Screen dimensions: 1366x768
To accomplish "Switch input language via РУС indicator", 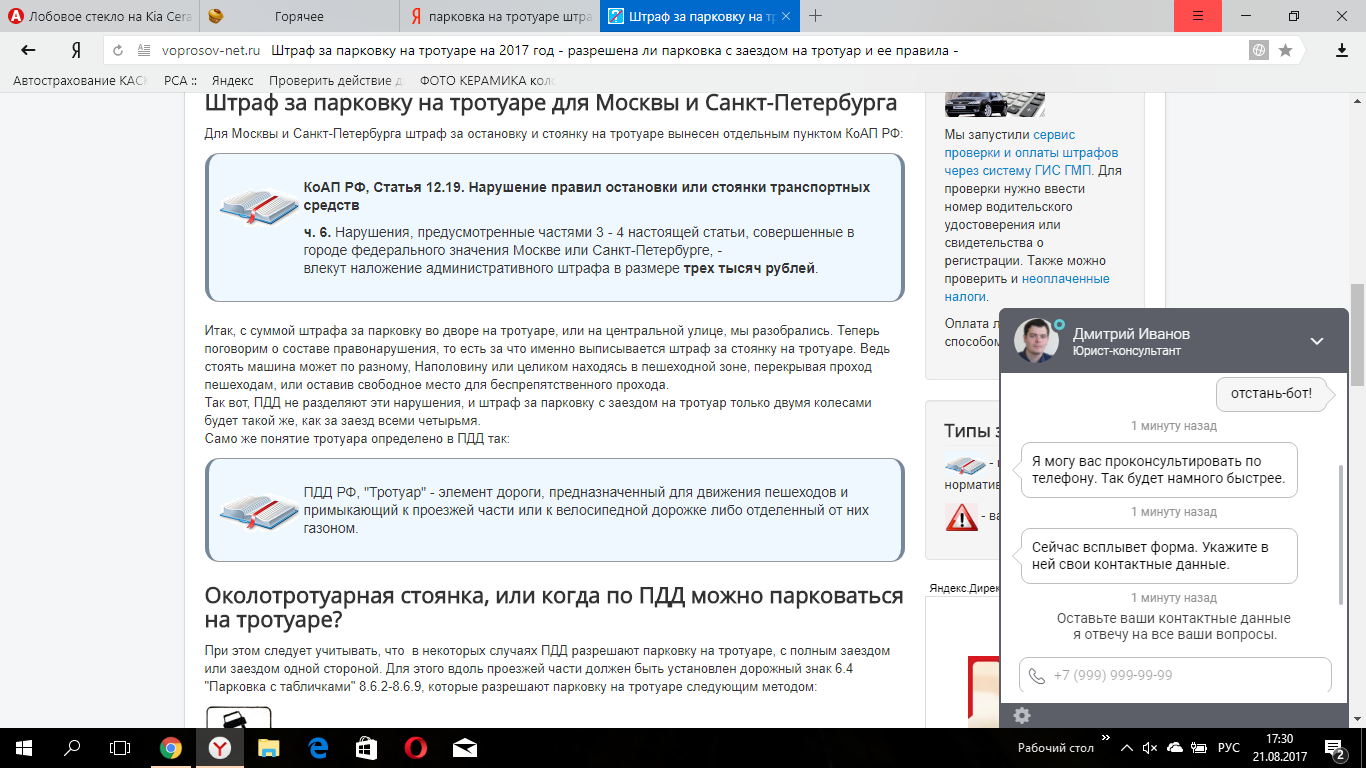I will click(x=1229, y=747).
